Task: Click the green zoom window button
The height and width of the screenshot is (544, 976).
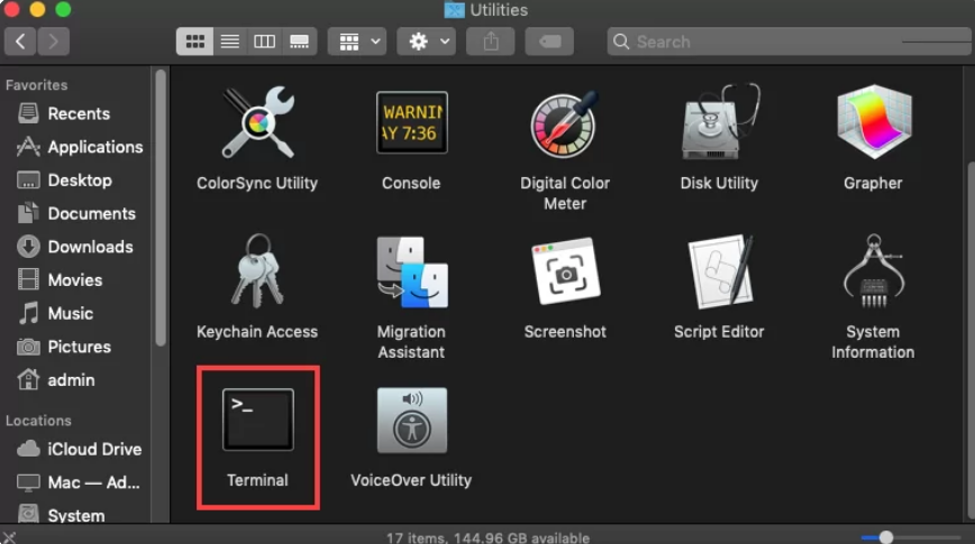Action: tap(63, 9)
